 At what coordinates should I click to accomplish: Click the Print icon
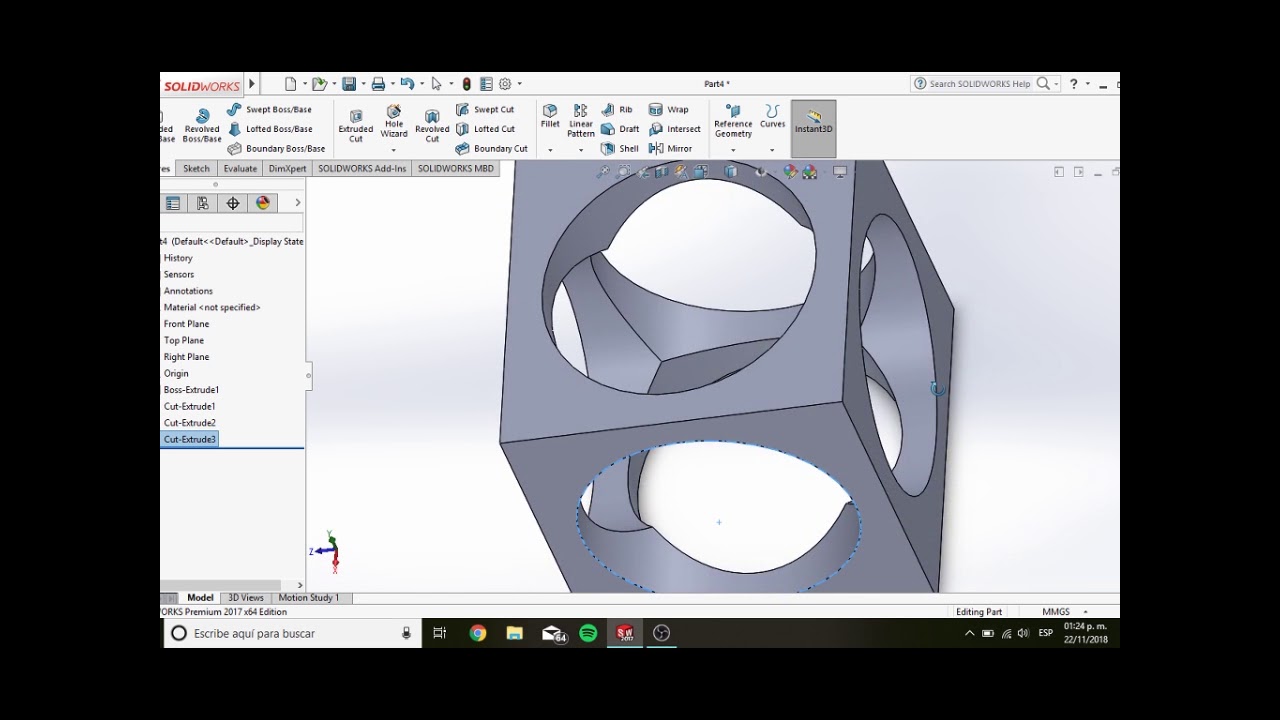point(378,84)
